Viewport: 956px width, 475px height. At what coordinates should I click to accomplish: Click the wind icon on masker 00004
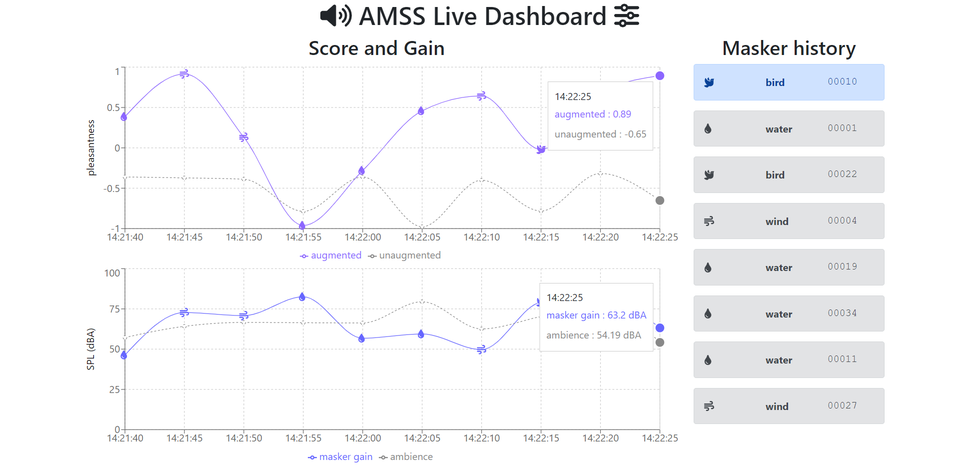pos(709,222)
